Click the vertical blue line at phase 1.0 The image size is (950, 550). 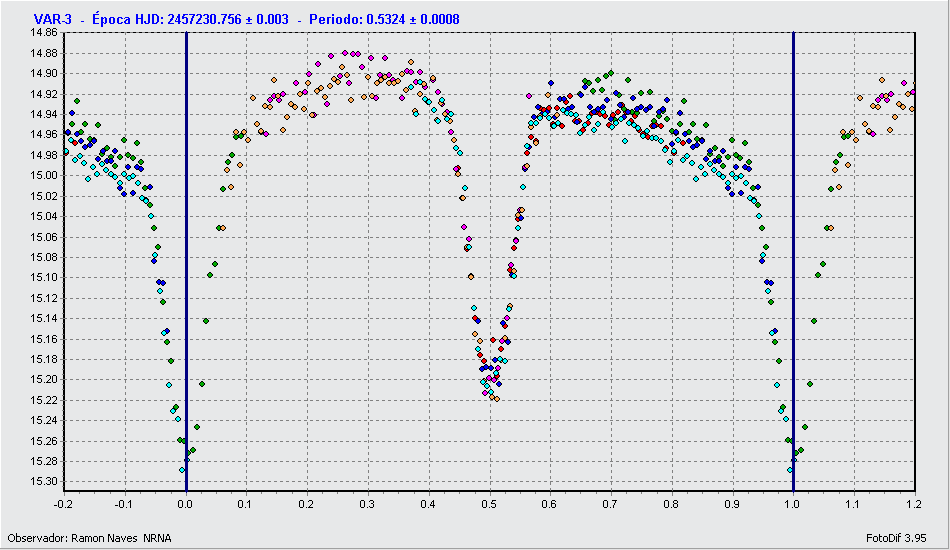pyautogui.click(x=793, y=262)
